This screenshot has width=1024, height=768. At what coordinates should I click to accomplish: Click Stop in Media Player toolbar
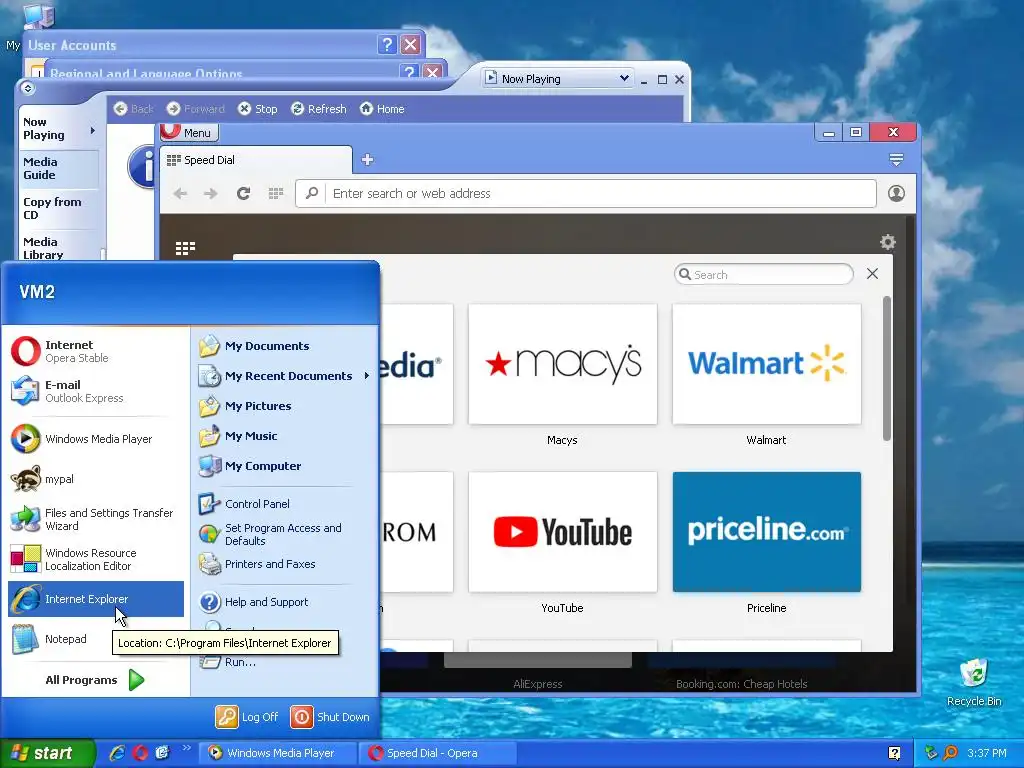[x=258, y=109]
